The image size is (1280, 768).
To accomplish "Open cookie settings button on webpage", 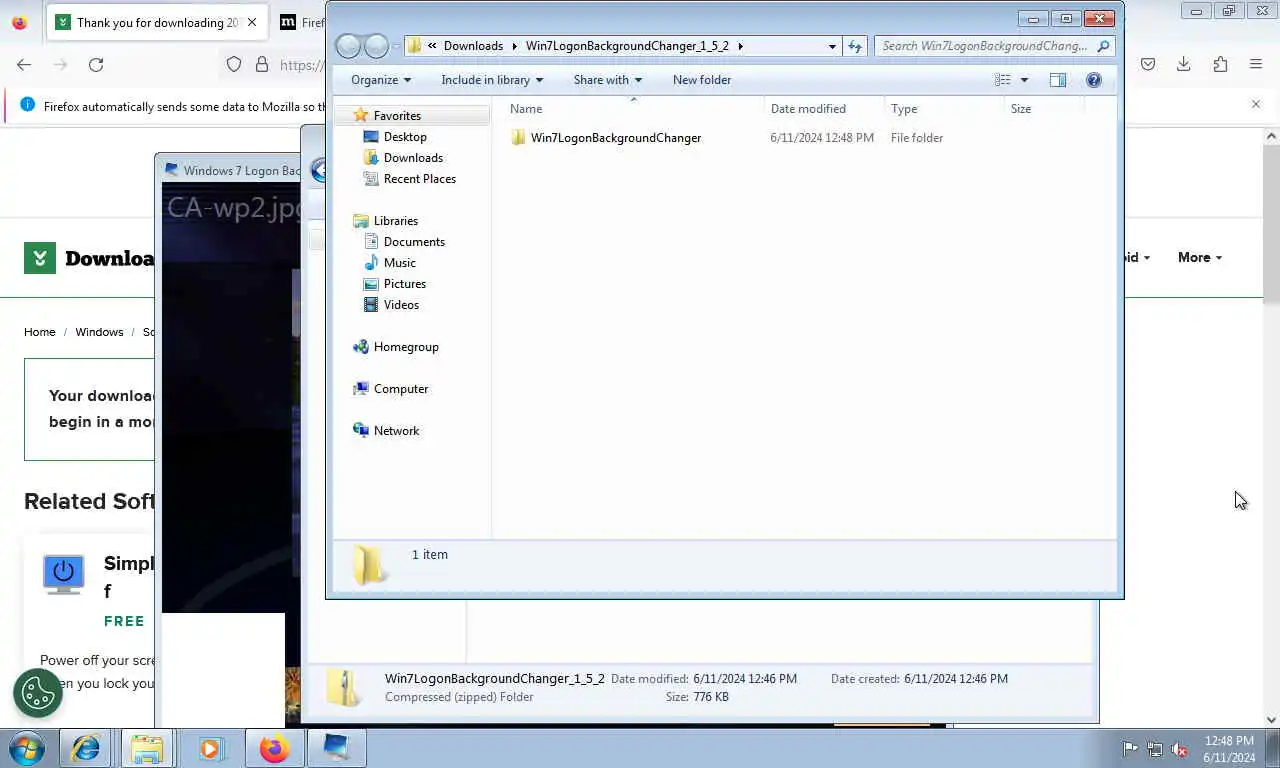I will pyautogui.click(x=38, y=692).
